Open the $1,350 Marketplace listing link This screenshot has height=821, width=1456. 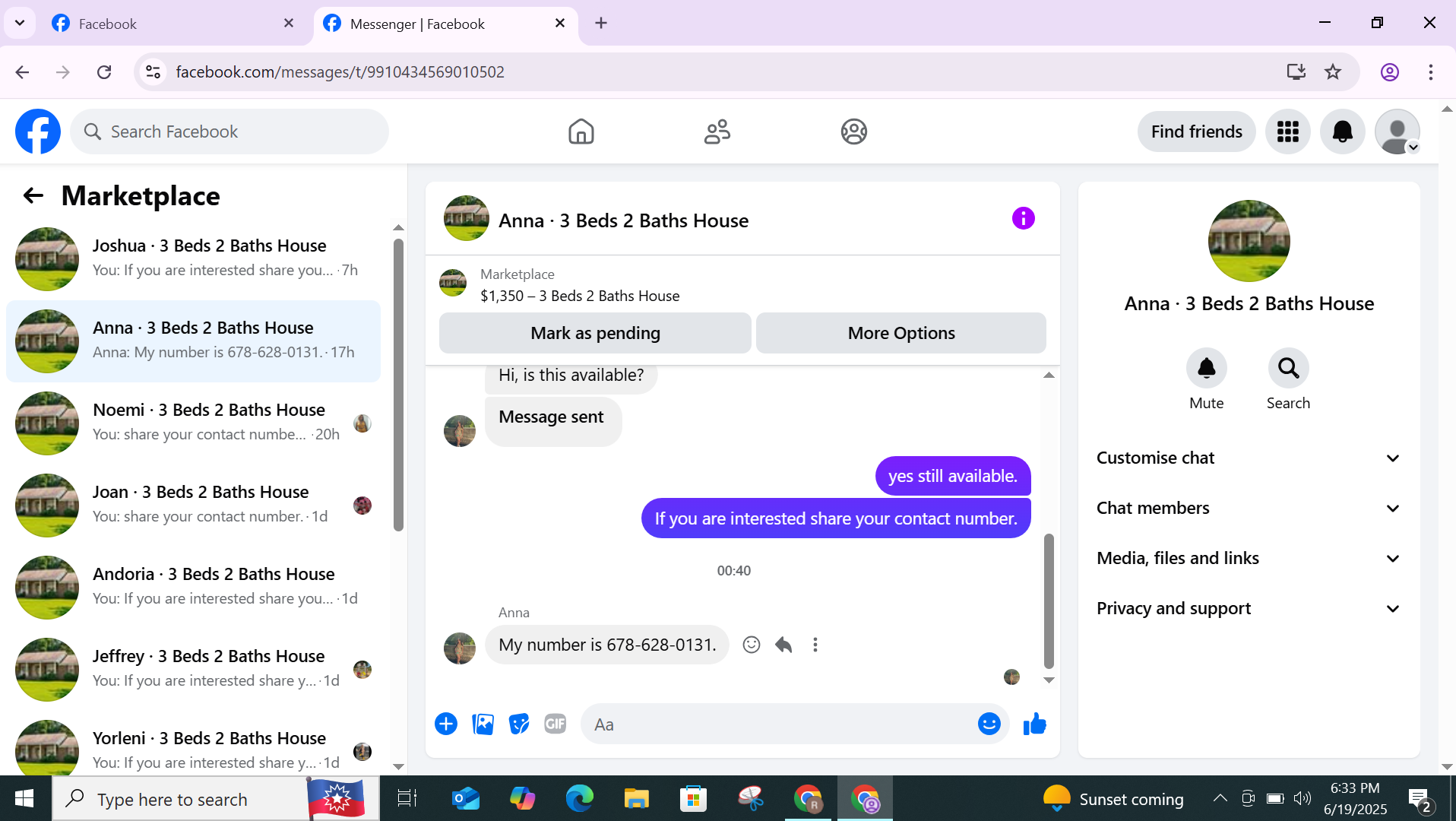(579, 296)
